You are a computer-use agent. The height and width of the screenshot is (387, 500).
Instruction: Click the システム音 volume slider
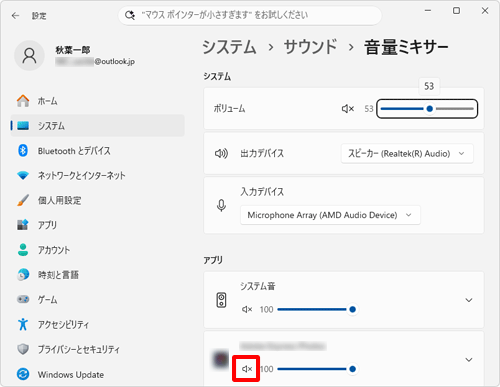pos(317,309)
